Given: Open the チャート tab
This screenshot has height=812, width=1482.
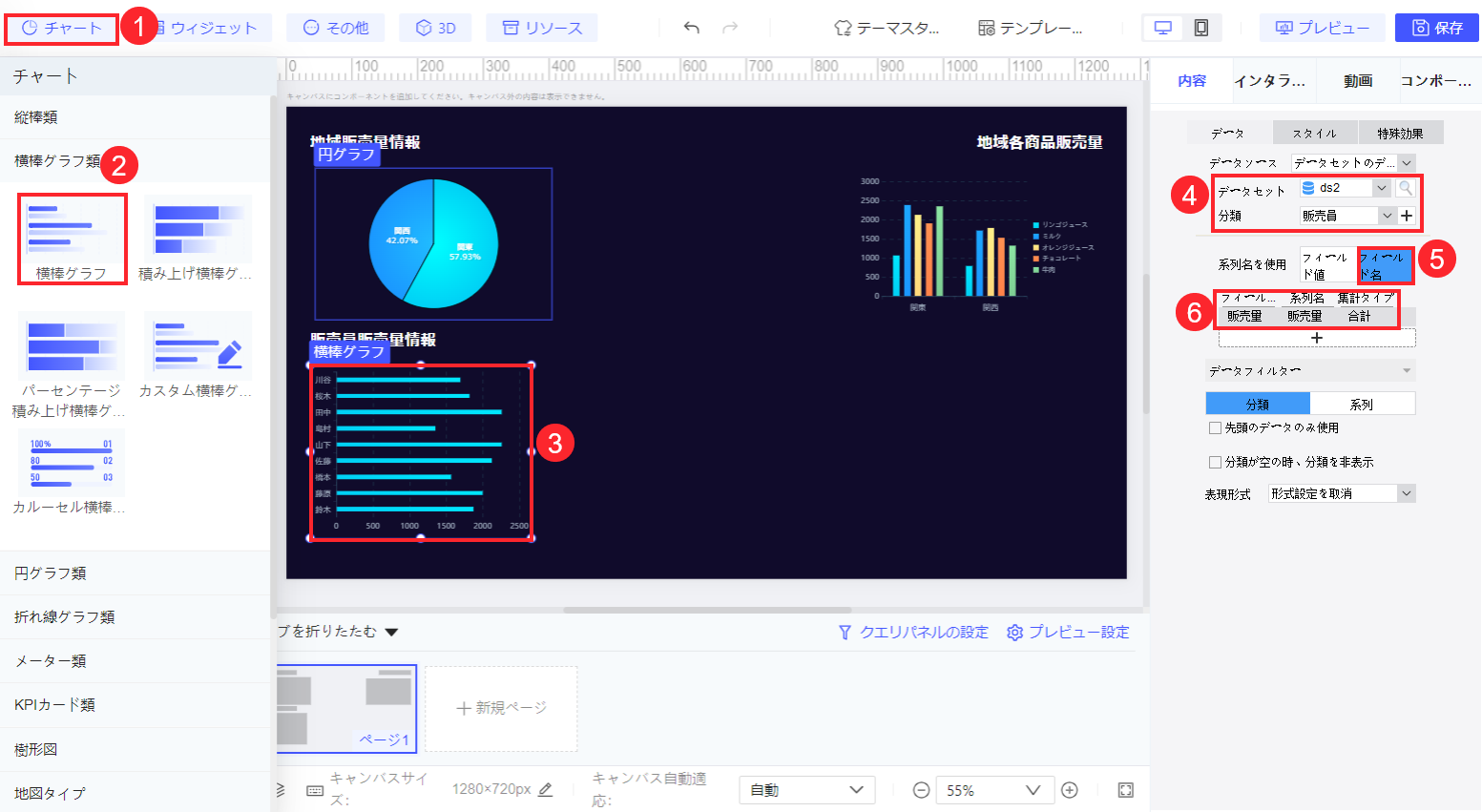Looking at the screenshot, I should (62, 28).
